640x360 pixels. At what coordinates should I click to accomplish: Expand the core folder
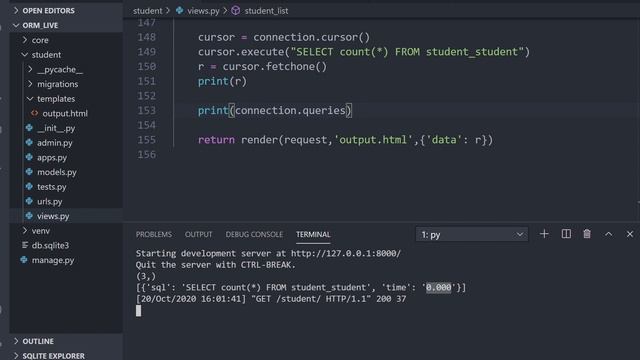point(66,40)
